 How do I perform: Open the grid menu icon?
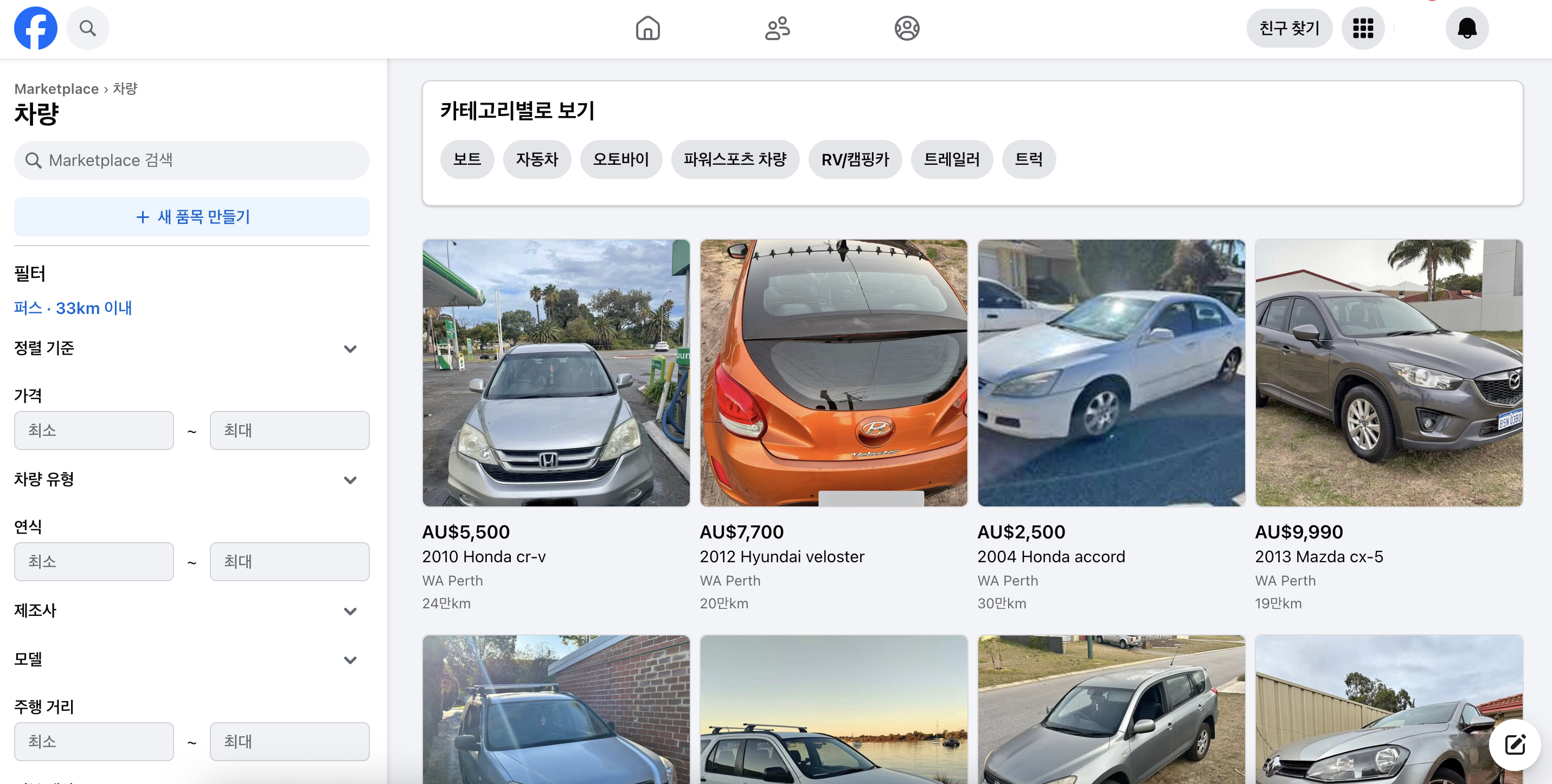(1363, 28)
